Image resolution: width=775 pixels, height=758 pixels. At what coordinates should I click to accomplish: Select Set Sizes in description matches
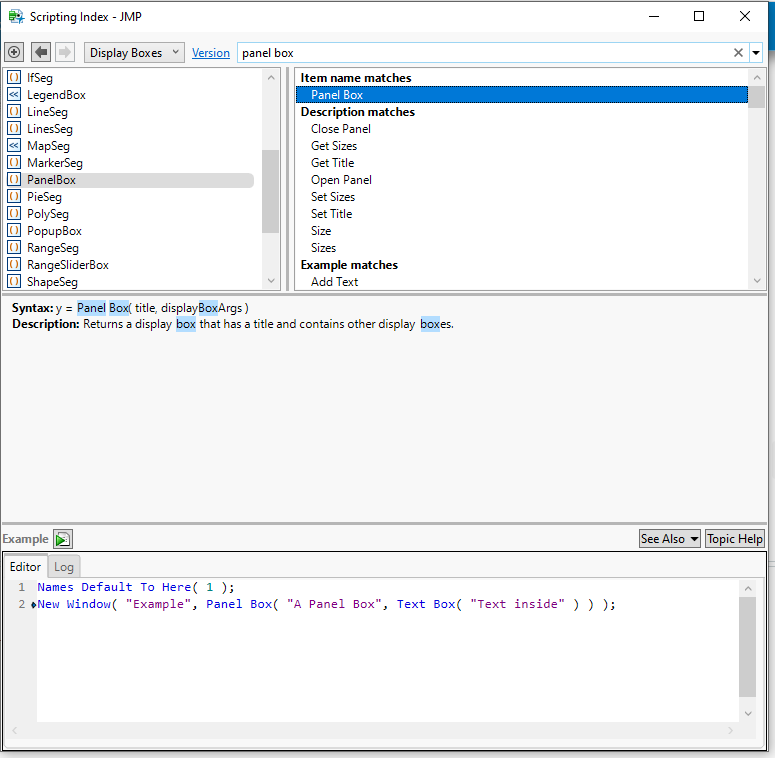coord(333,197)
